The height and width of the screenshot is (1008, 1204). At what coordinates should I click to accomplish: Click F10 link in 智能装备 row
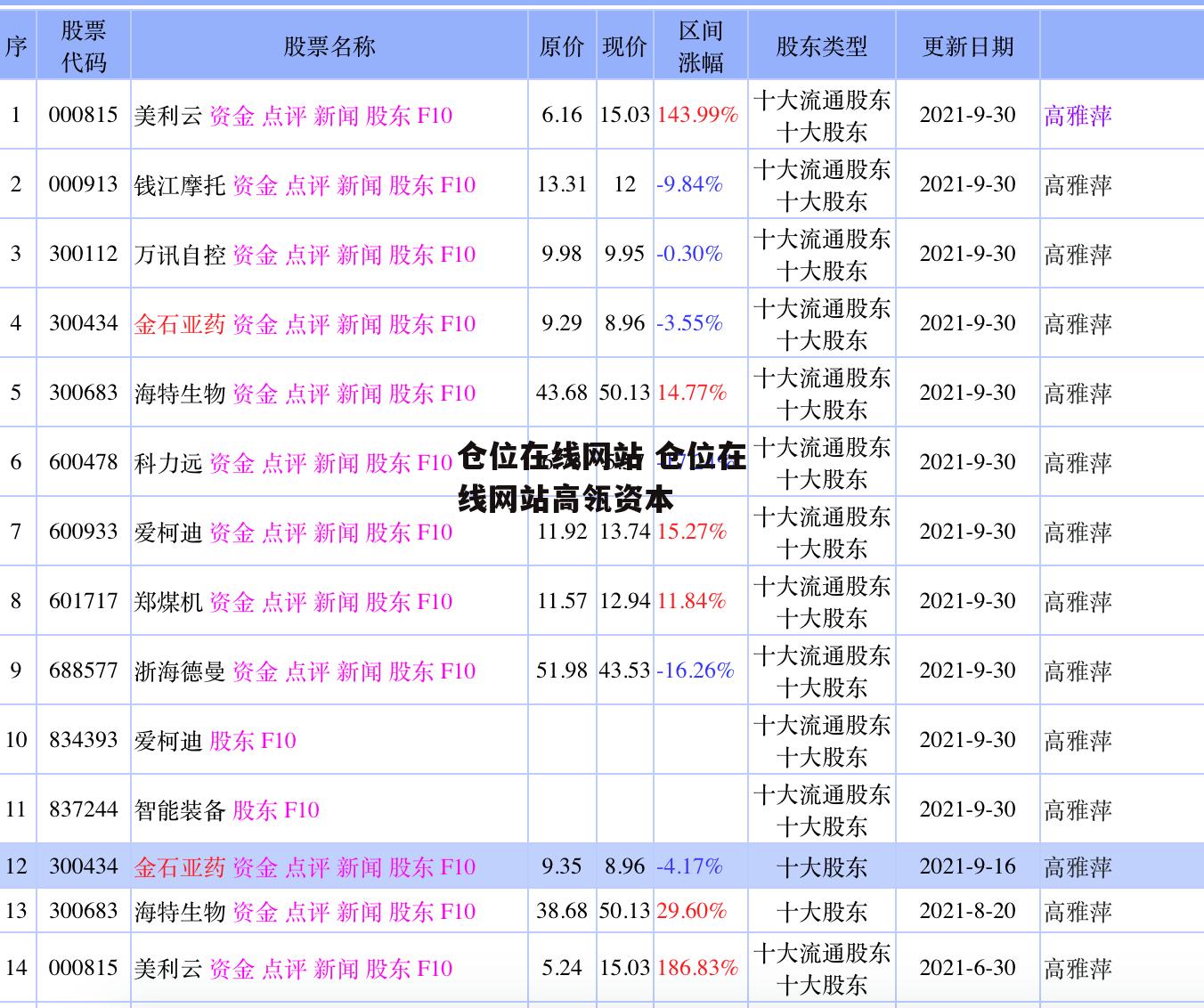click(x=301, y=809)
